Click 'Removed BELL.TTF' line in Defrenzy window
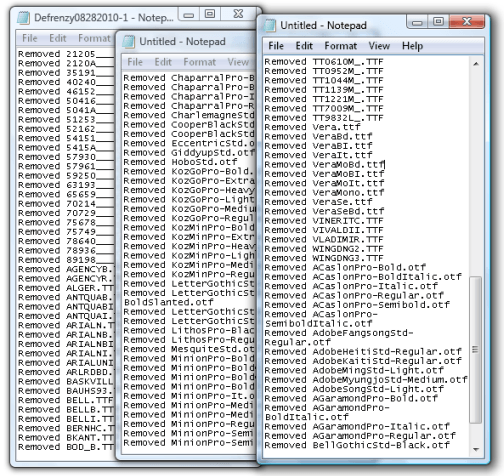This screenshot has height=476, width=504. pyautogui.click(x=66, y=400)
